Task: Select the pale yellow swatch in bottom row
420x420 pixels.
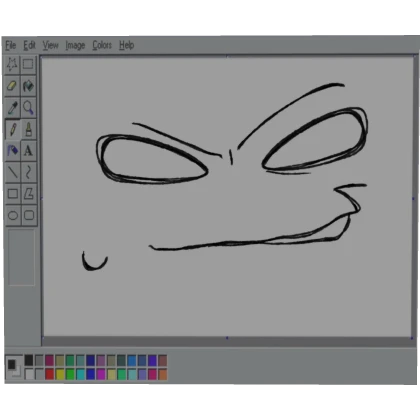Action: tap(111, 374)
